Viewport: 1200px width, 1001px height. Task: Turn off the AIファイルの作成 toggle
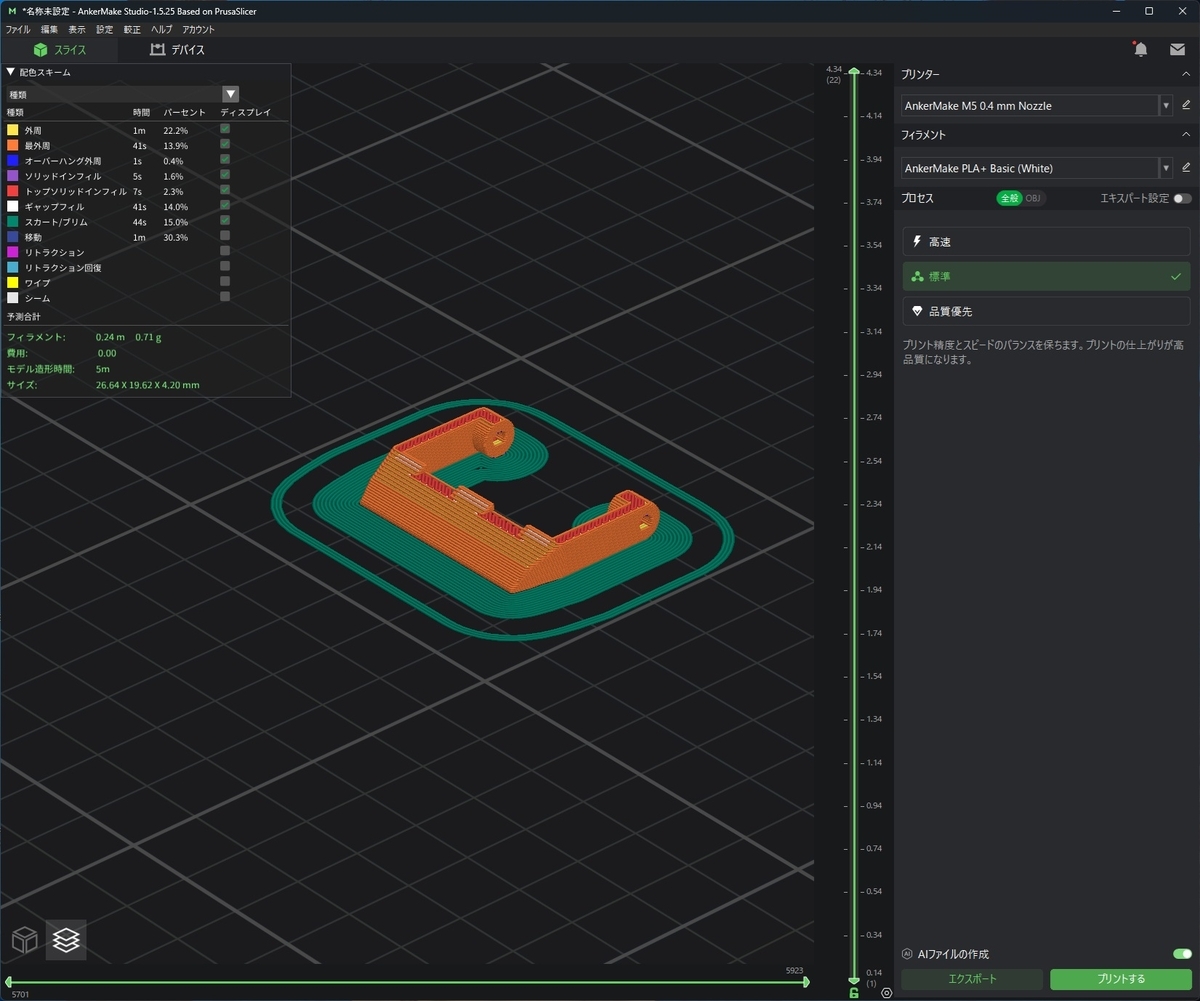tap(1182, 954)
